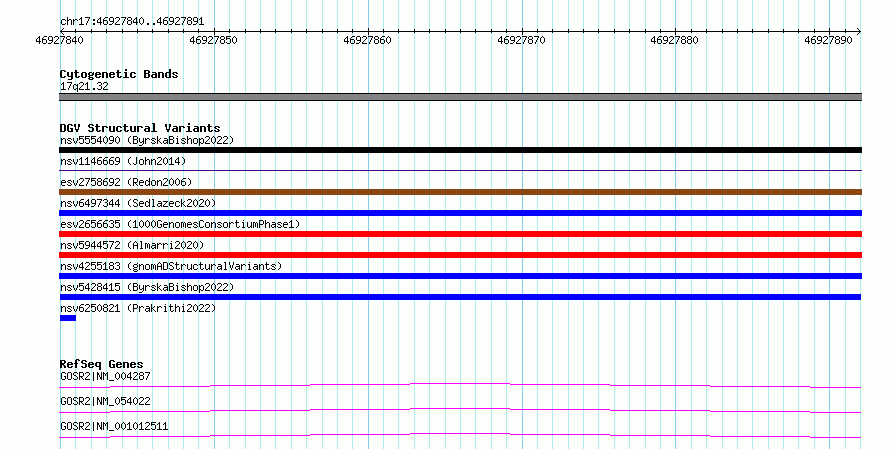Image resolution: width=890 pixels, height=449 pixels.
Task: Click the chr17:46927840..46927891 region label
Action: [x=132, y=21]
